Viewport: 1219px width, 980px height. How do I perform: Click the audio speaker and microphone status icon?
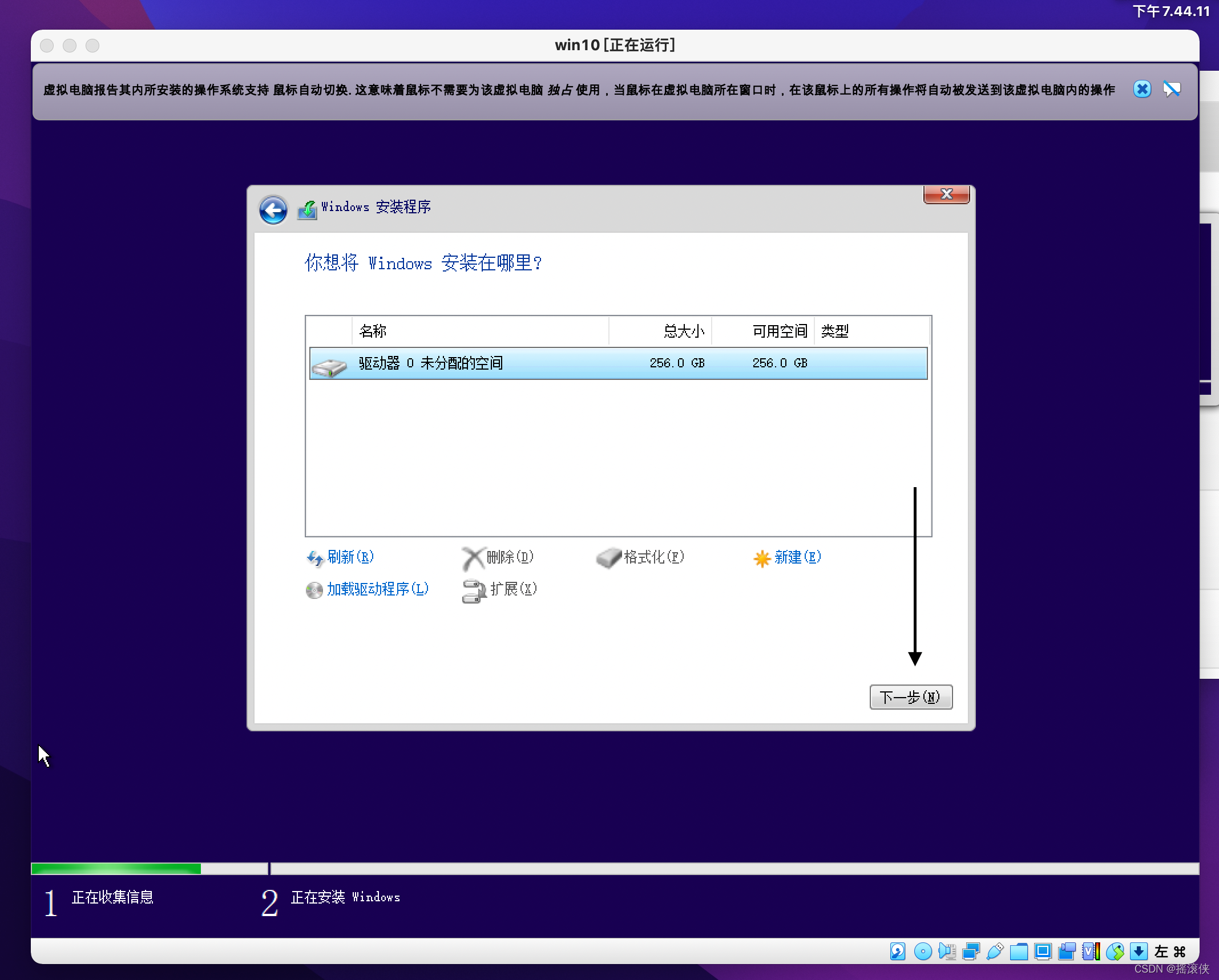click(x=947, y=951)
